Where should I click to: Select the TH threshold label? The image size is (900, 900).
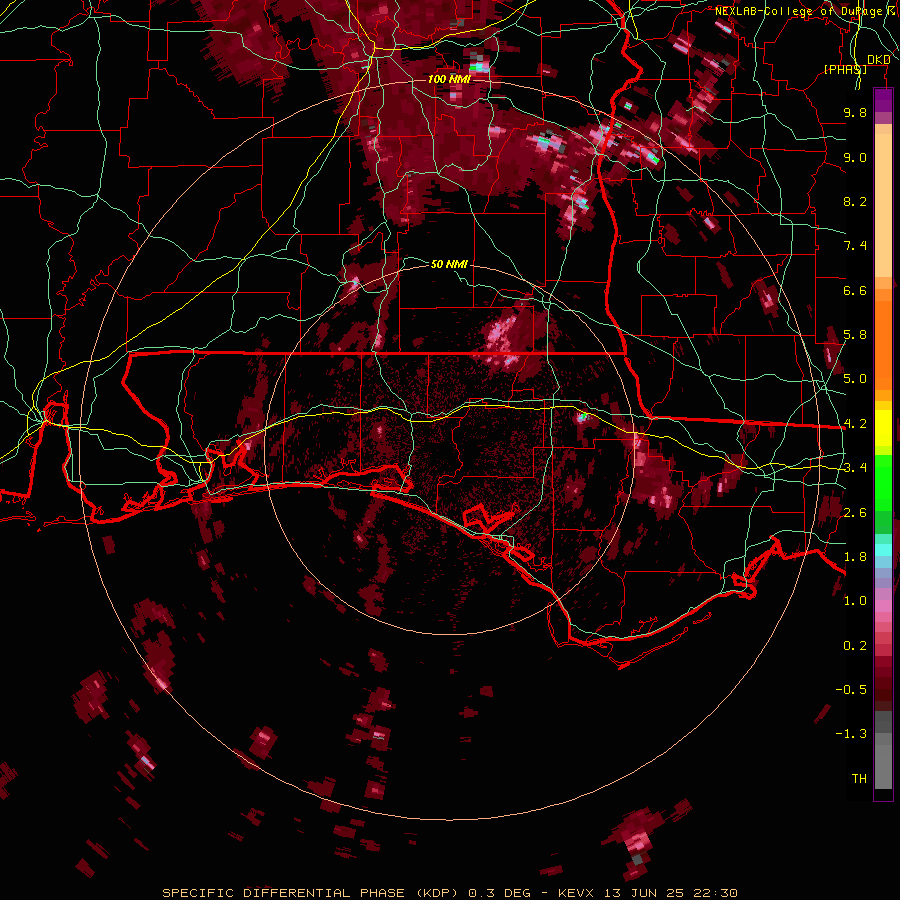click(x=859, y=779)
